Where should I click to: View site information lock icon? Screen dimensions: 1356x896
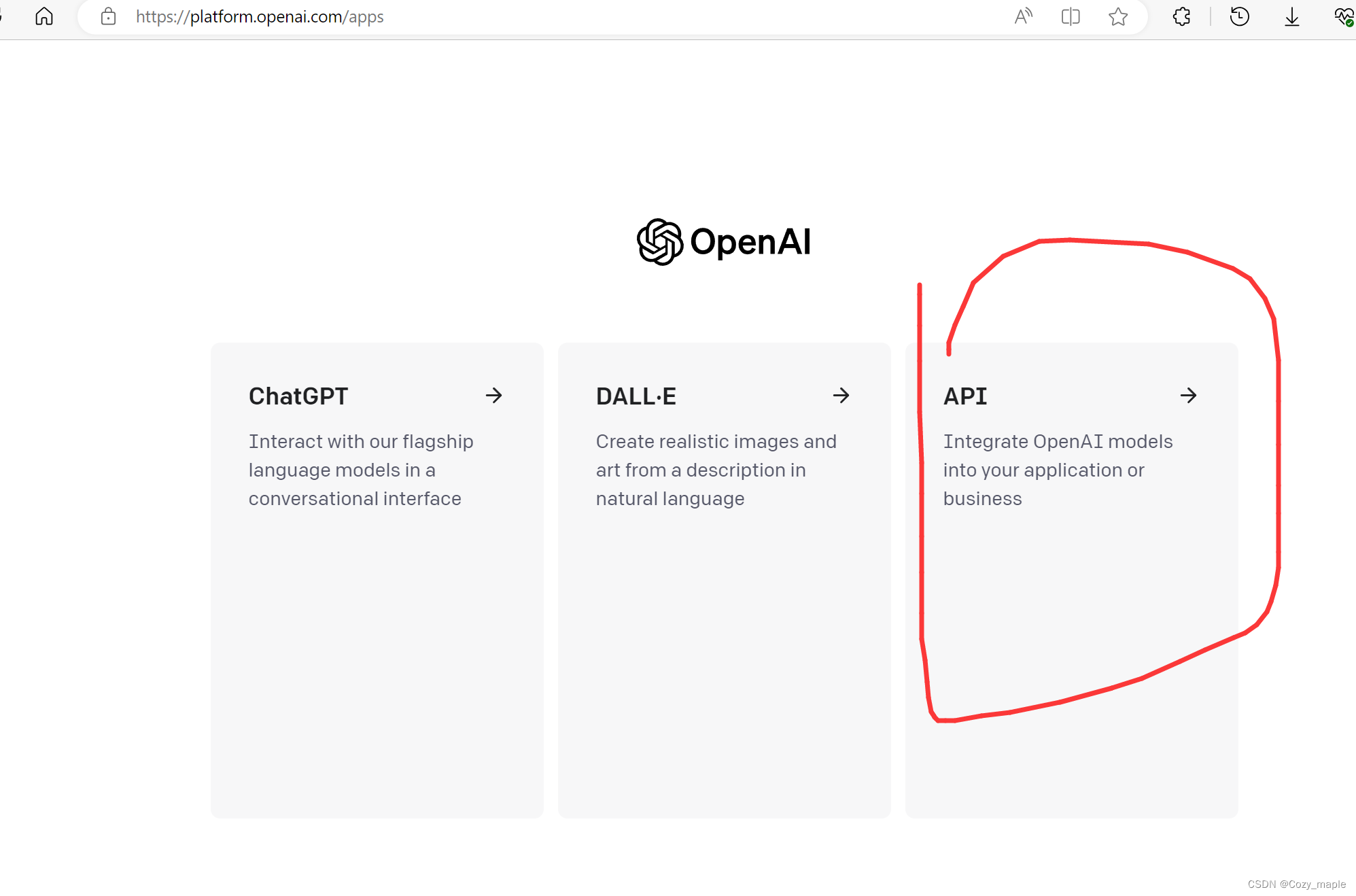109,16
